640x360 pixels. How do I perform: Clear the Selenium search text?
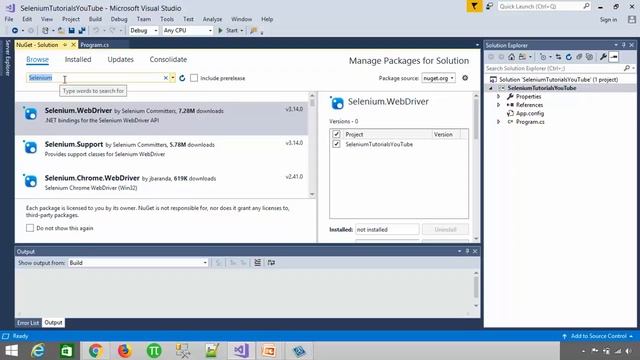pos(166,78)
